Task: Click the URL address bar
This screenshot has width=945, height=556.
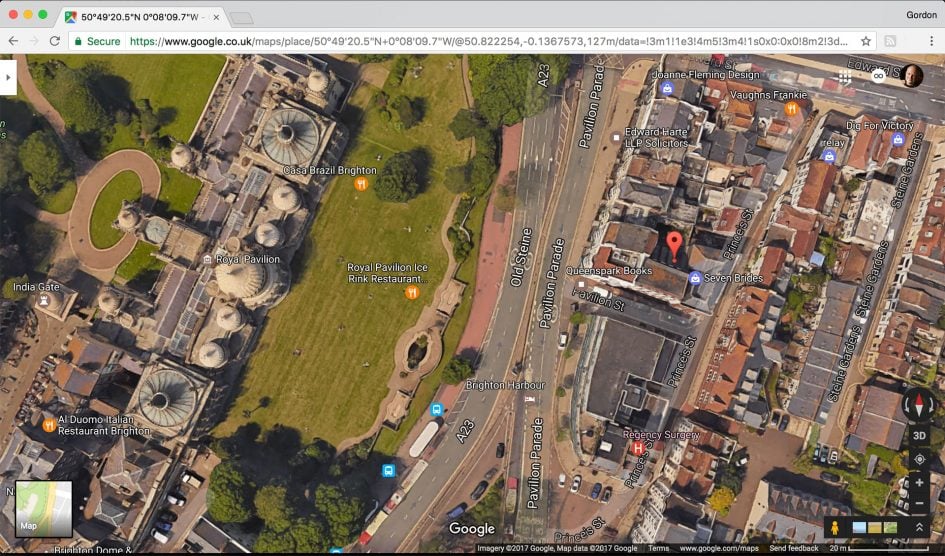Action: click(x=480, y=41)
